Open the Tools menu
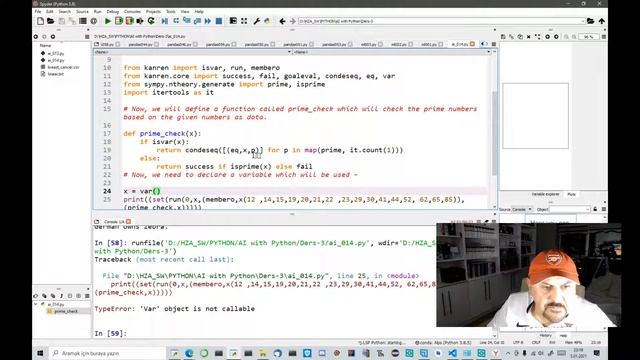640x360 pixels. pyautogui.click(x=171, y=12)
